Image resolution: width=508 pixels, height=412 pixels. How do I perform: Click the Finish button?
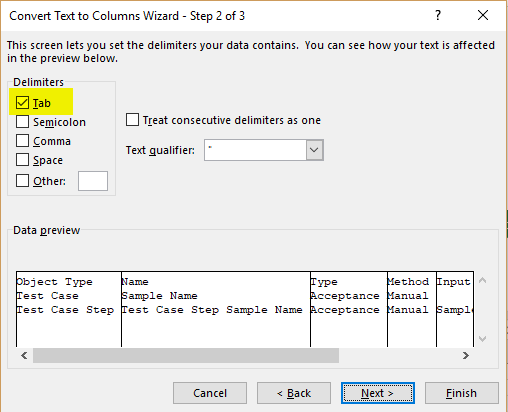[462, 393]
